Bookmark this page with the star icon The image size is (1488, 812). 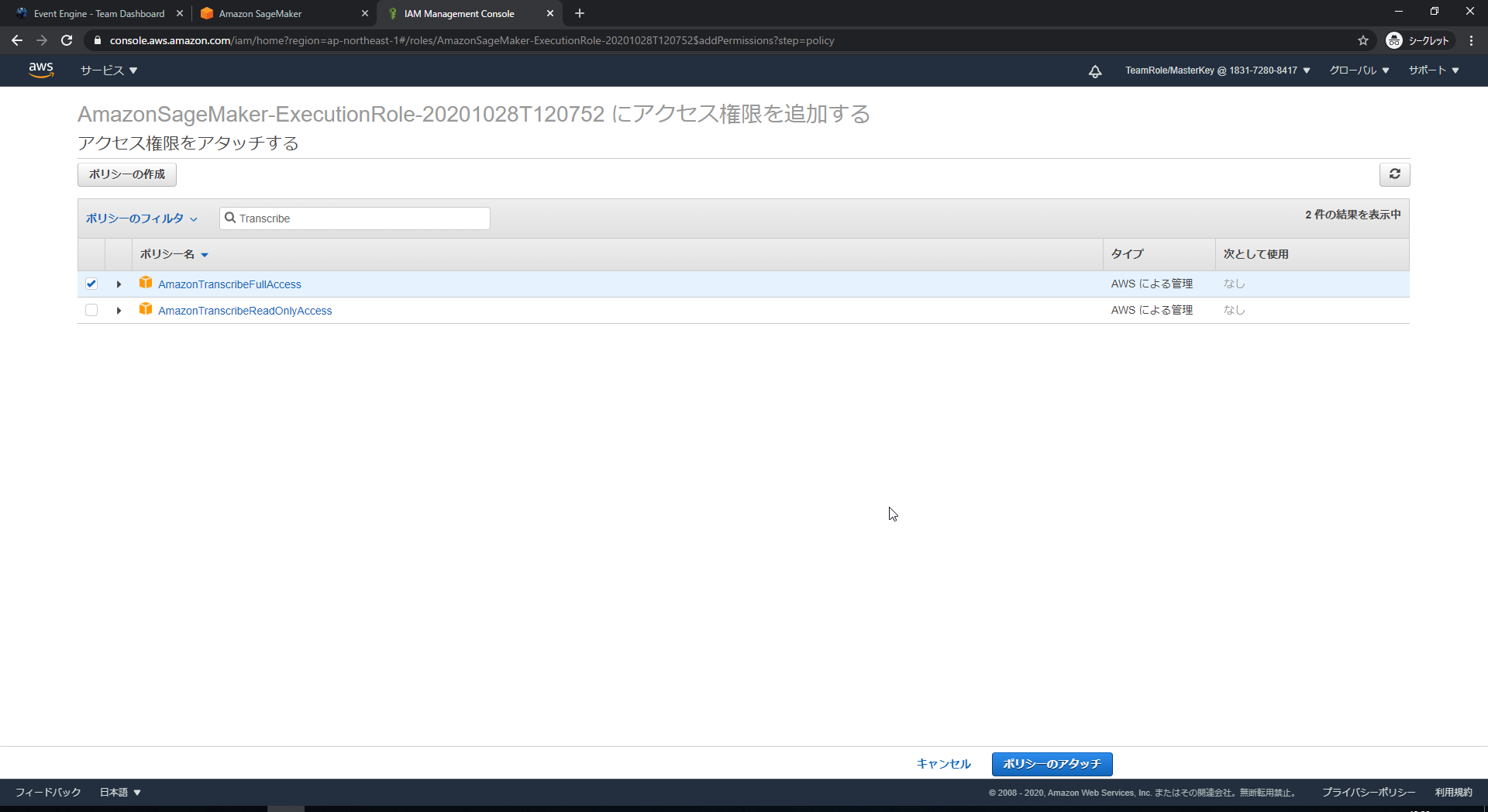[1363, 40]
